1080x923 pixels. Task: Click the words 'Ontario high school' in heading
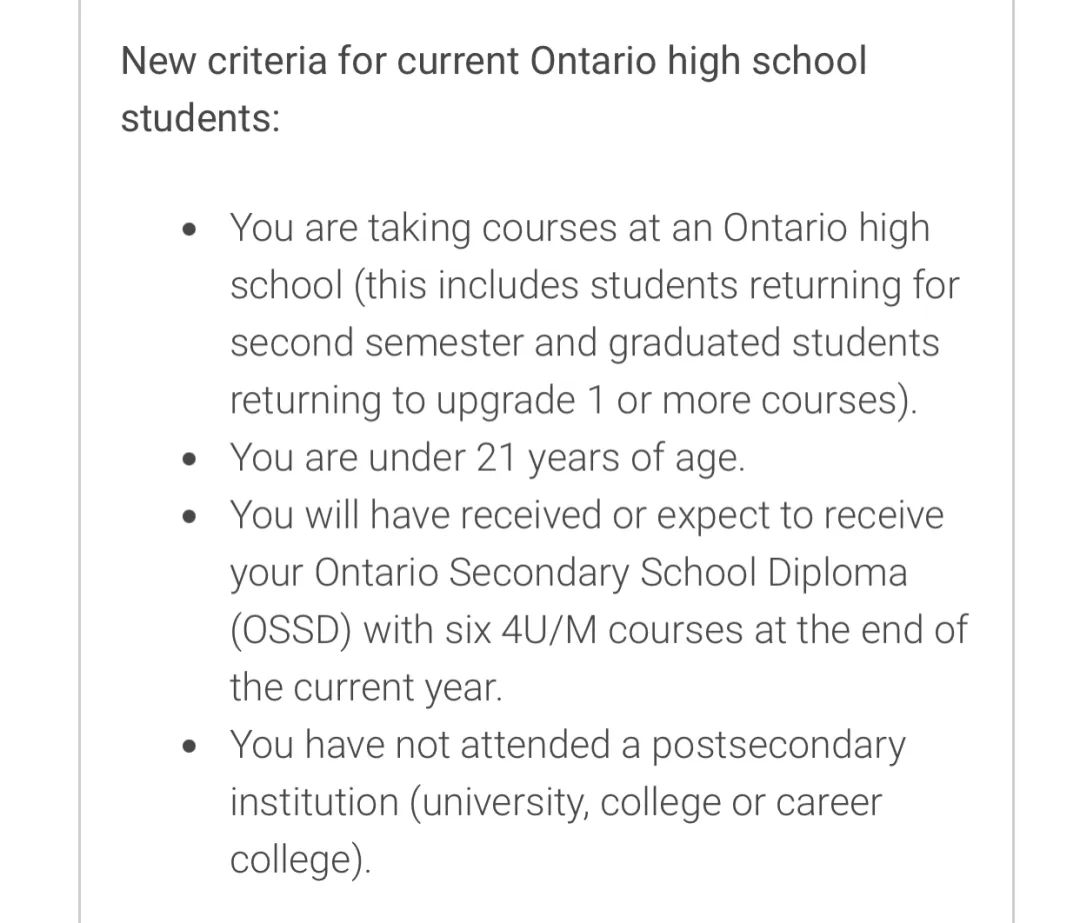coord(698,61)
